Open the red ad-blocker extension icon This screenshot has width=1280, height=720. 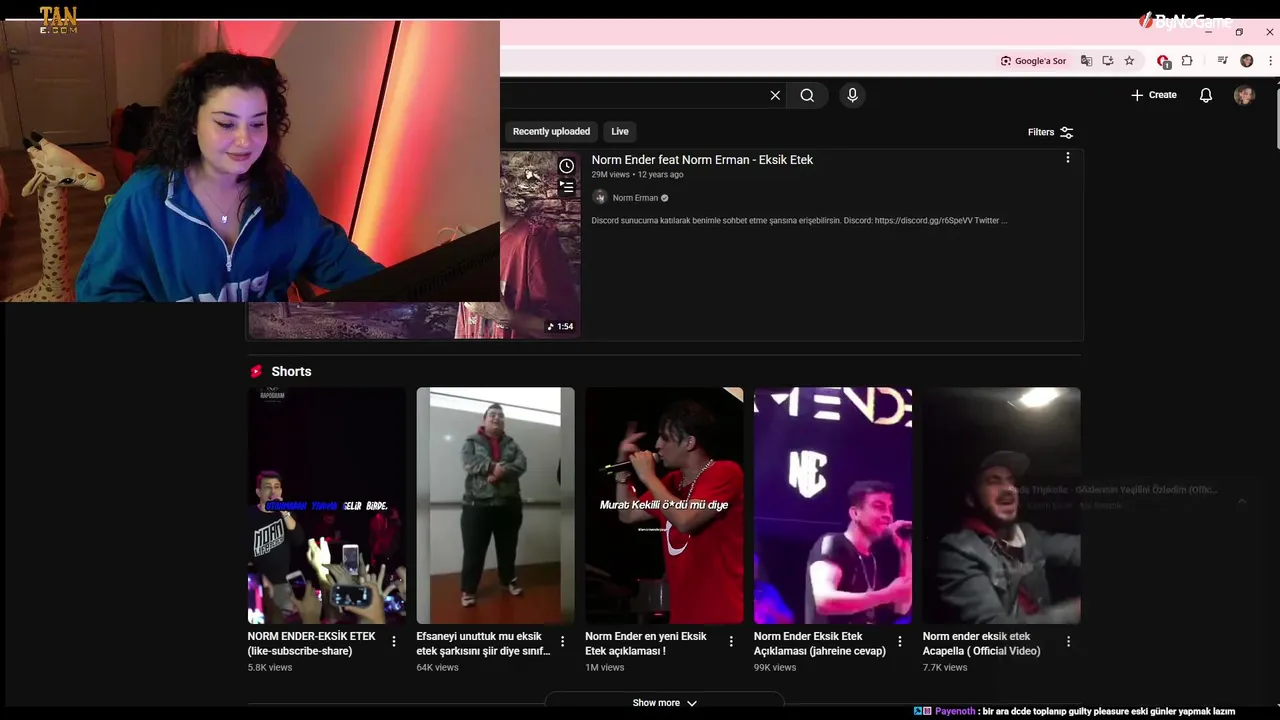[x=1163, y=61]
